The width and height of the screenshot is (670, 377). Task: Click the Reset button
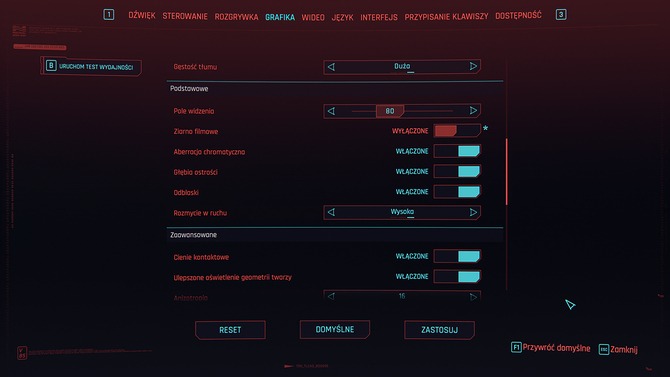(230, 330)
